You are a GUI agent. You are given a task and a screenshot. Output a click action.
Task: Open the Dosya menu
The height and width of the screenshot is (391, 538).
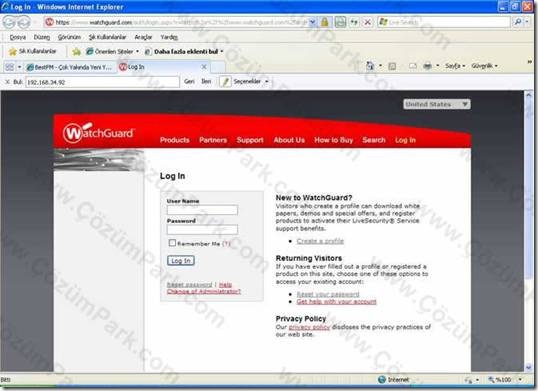[x=17, y=37]
